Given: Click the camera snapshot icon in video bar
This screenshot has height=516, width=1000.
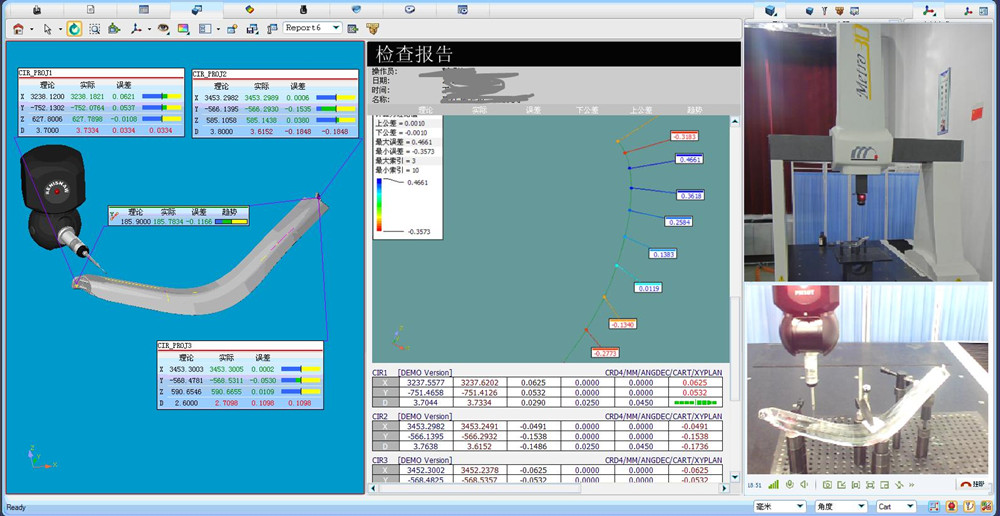Looking at the screenshot, I should (x=829, y=485).
